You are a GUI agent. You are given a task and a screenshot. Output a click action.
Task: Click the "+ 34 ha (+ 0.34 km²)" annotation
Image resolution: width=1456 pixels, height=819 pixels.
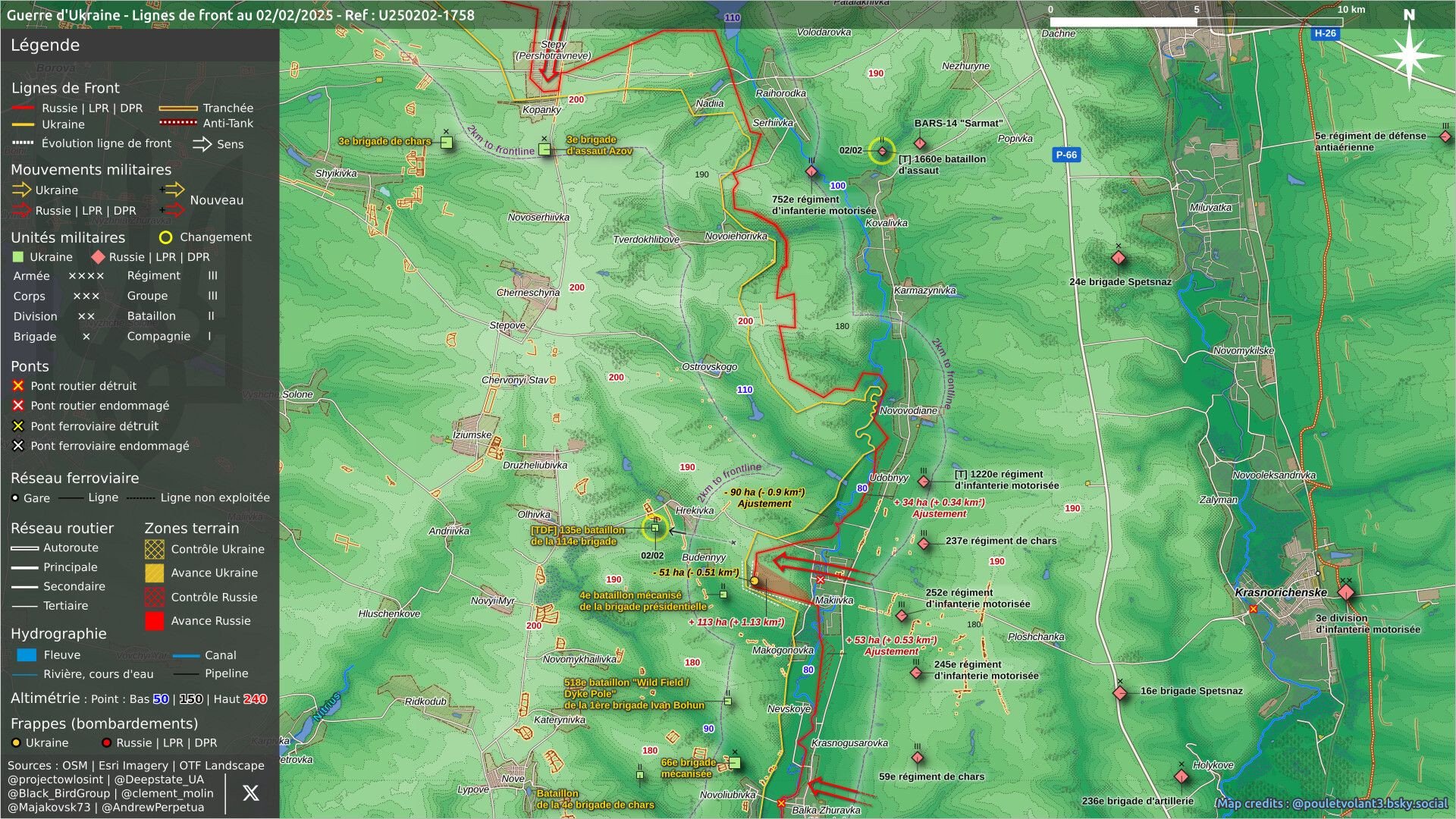(939, 502)
